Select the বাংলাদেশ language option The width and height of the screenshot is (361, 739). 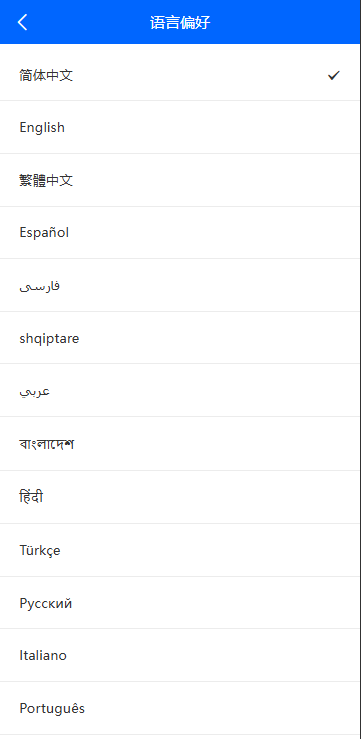(x=180, y=443)
